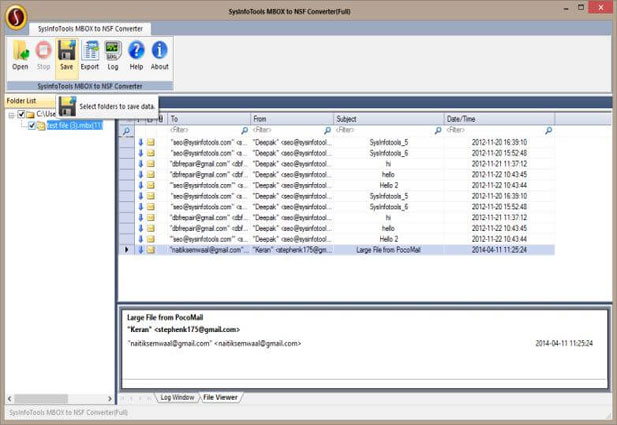
Task: Select the SysInfoTools MBOX to NSF Converter ribbon tab
Action: [x=90, y=29]
